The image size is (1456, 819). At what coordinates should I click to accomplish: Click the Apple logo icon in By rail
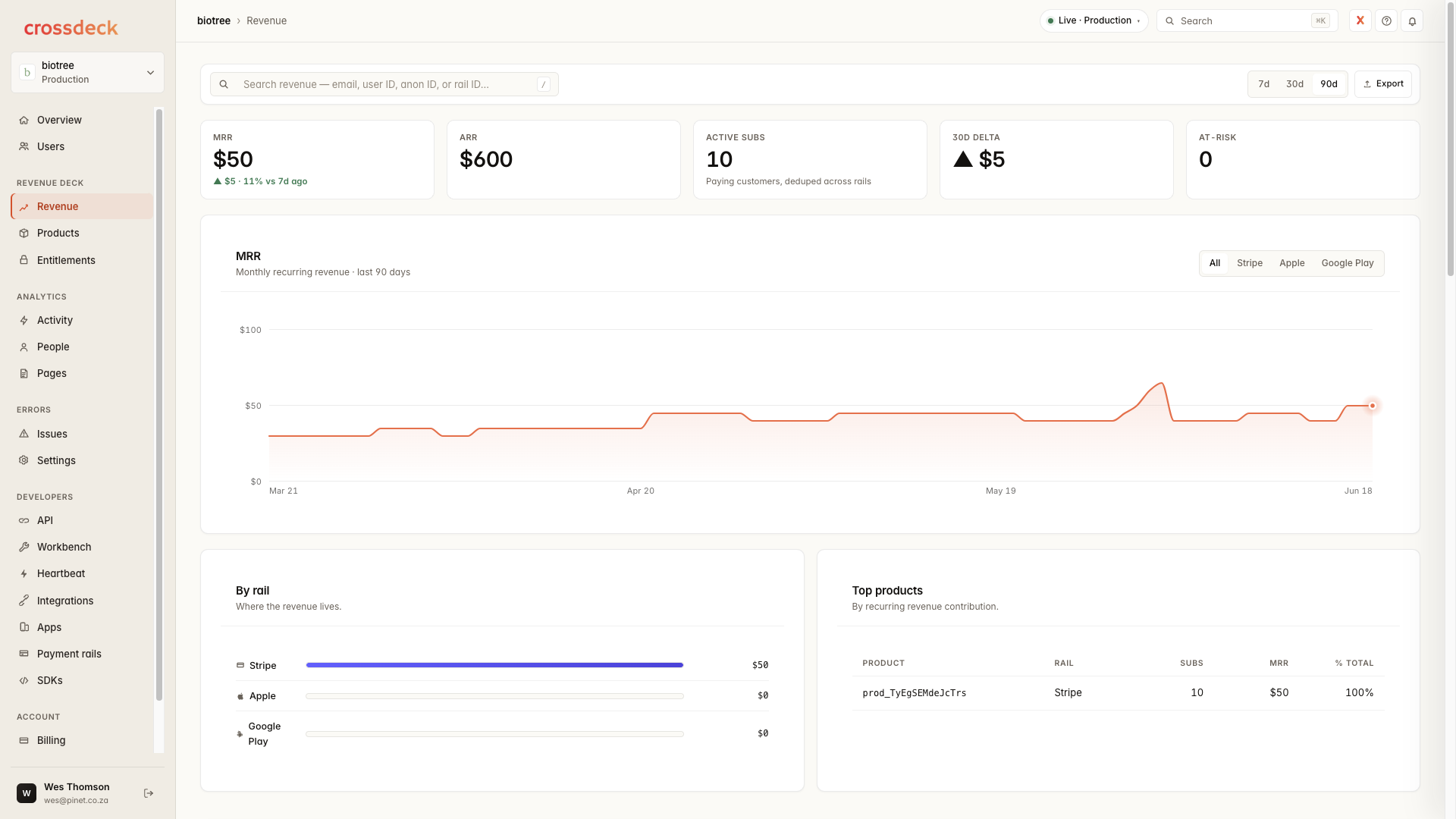coord(240,696)
